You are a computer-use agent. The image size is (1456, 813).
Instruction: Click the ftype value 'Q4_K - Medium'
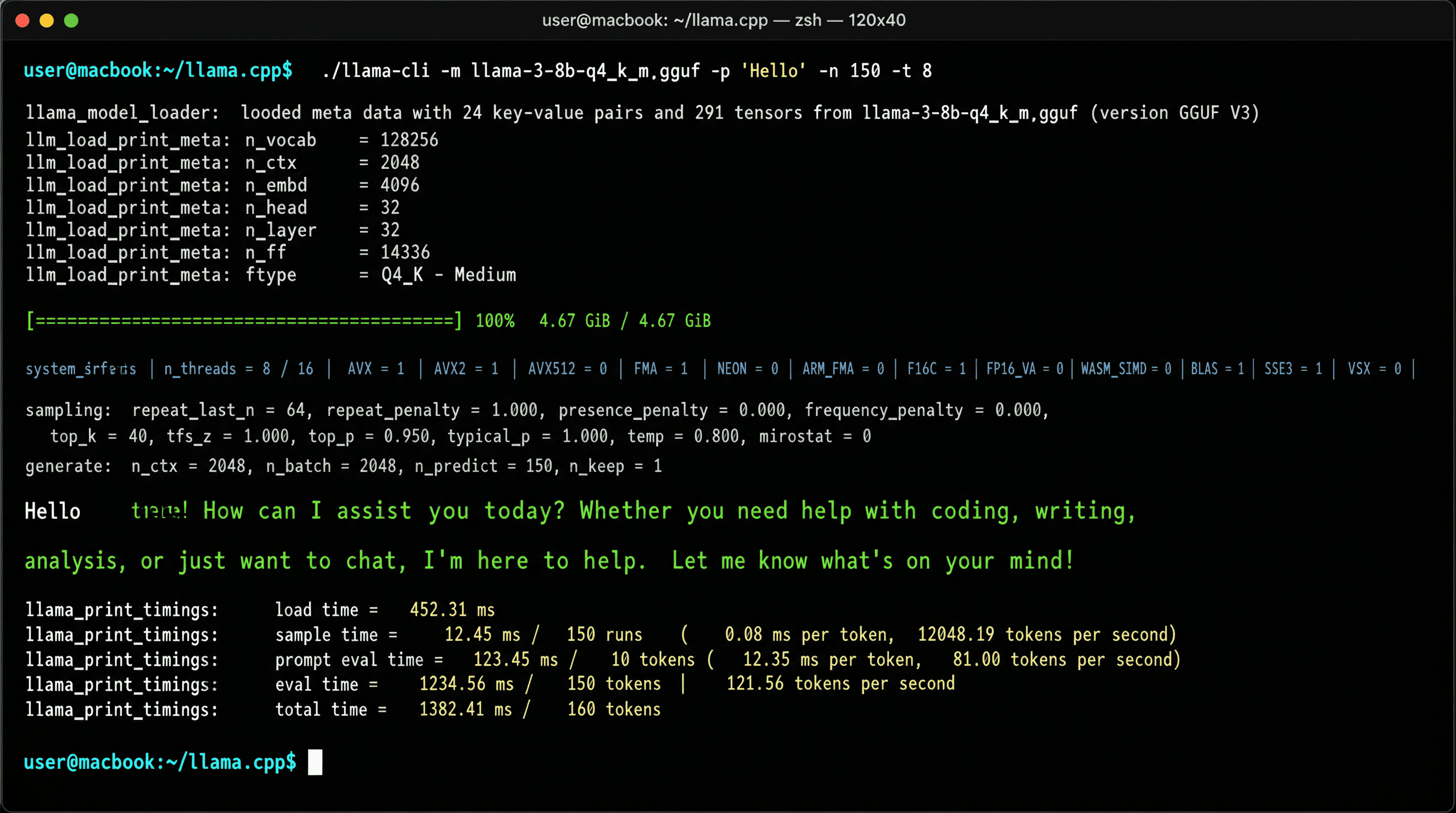[x=449, y=275]
